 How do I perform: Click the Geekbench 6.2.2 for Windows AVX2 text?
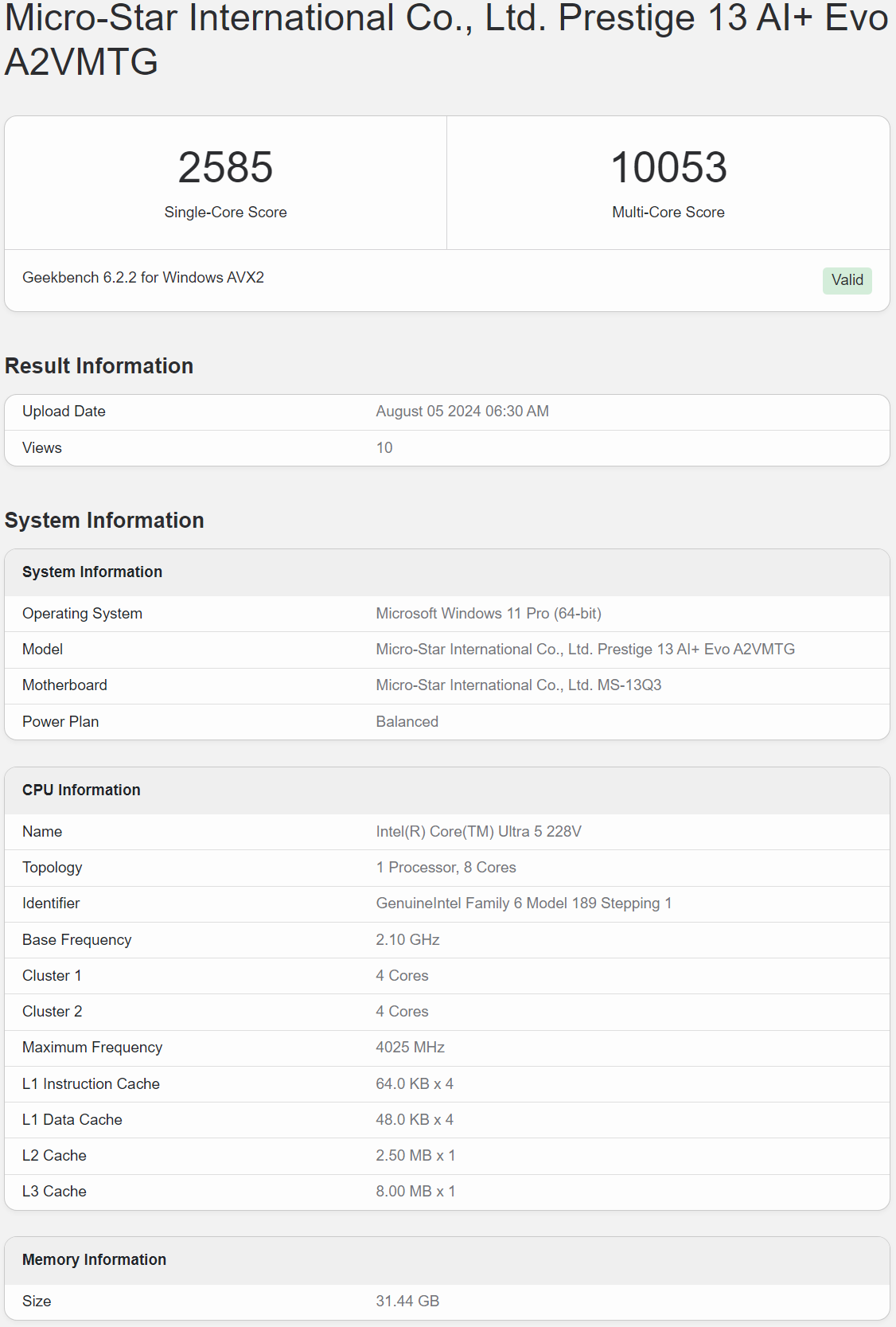[x=143, y=278]
